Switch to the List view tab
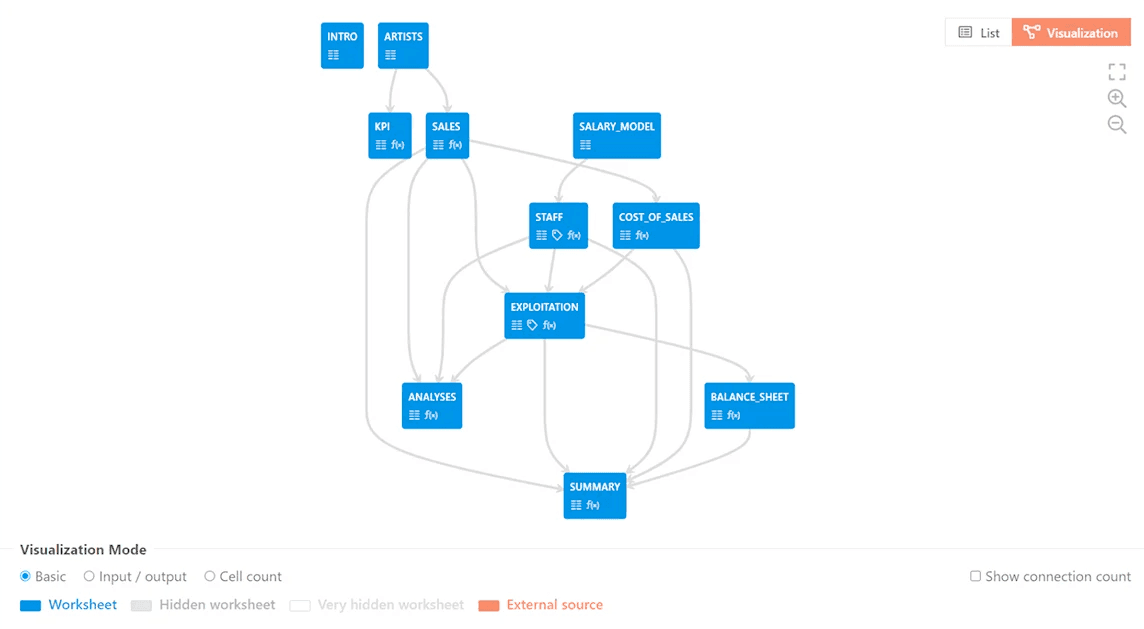1144x629 pixels. (x=978, y=33)
